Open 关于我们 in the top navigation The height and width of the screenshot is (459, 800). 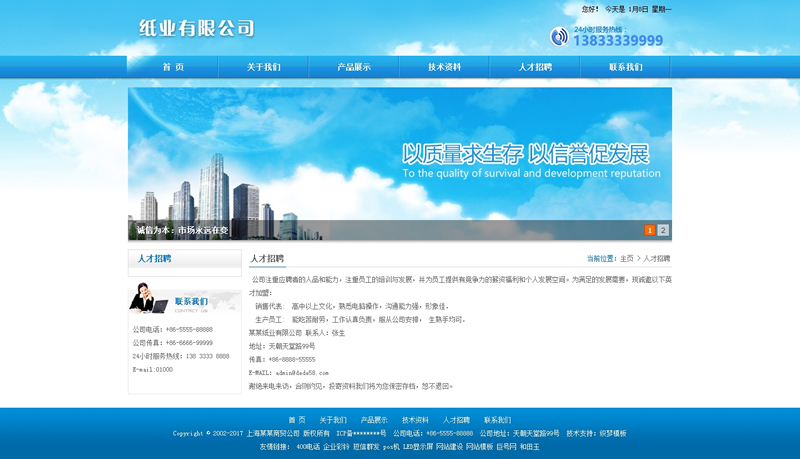coord(263,67)
